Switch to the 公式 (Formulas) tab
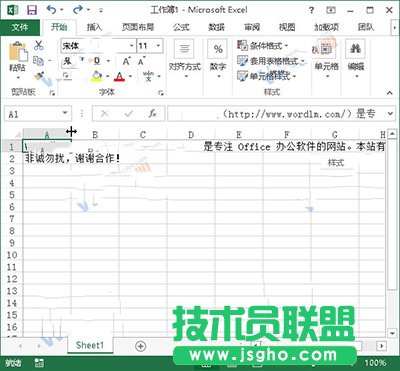 click(181, 27)
